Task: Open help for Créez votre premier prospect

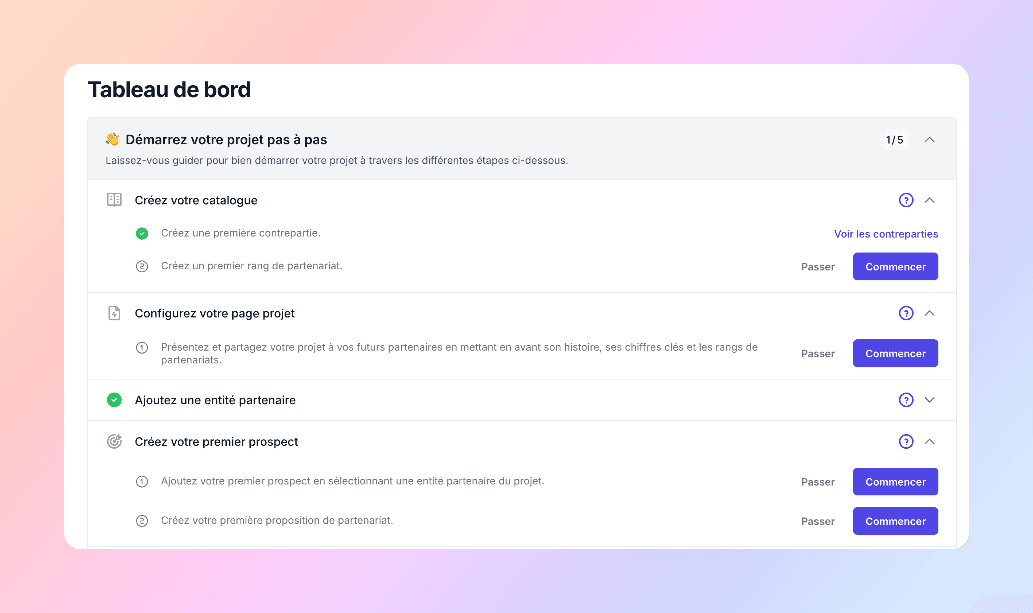Action: (x=906, y=442)
